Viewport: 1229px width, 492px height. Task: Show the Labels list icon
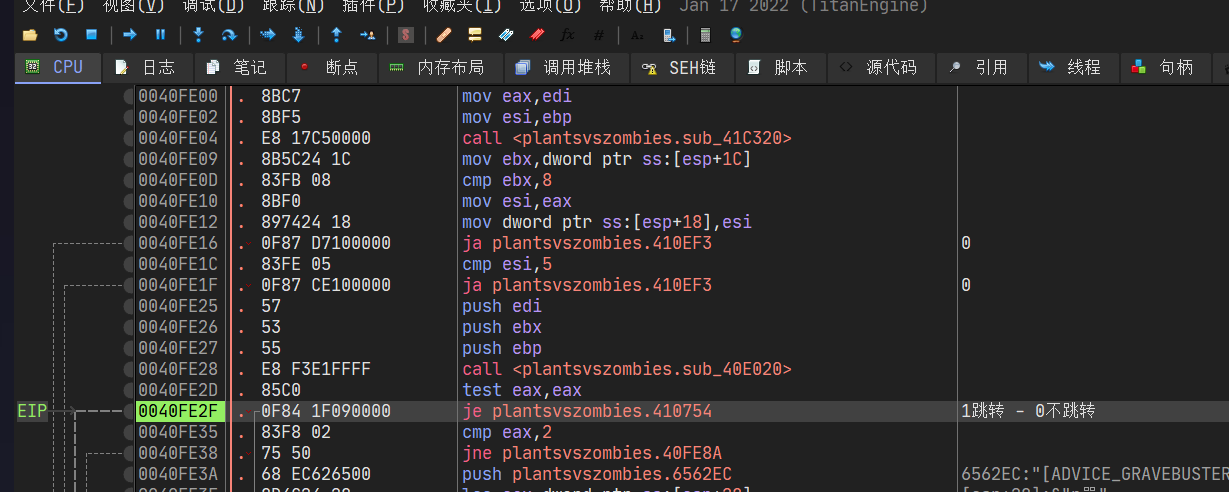[505, 35]
